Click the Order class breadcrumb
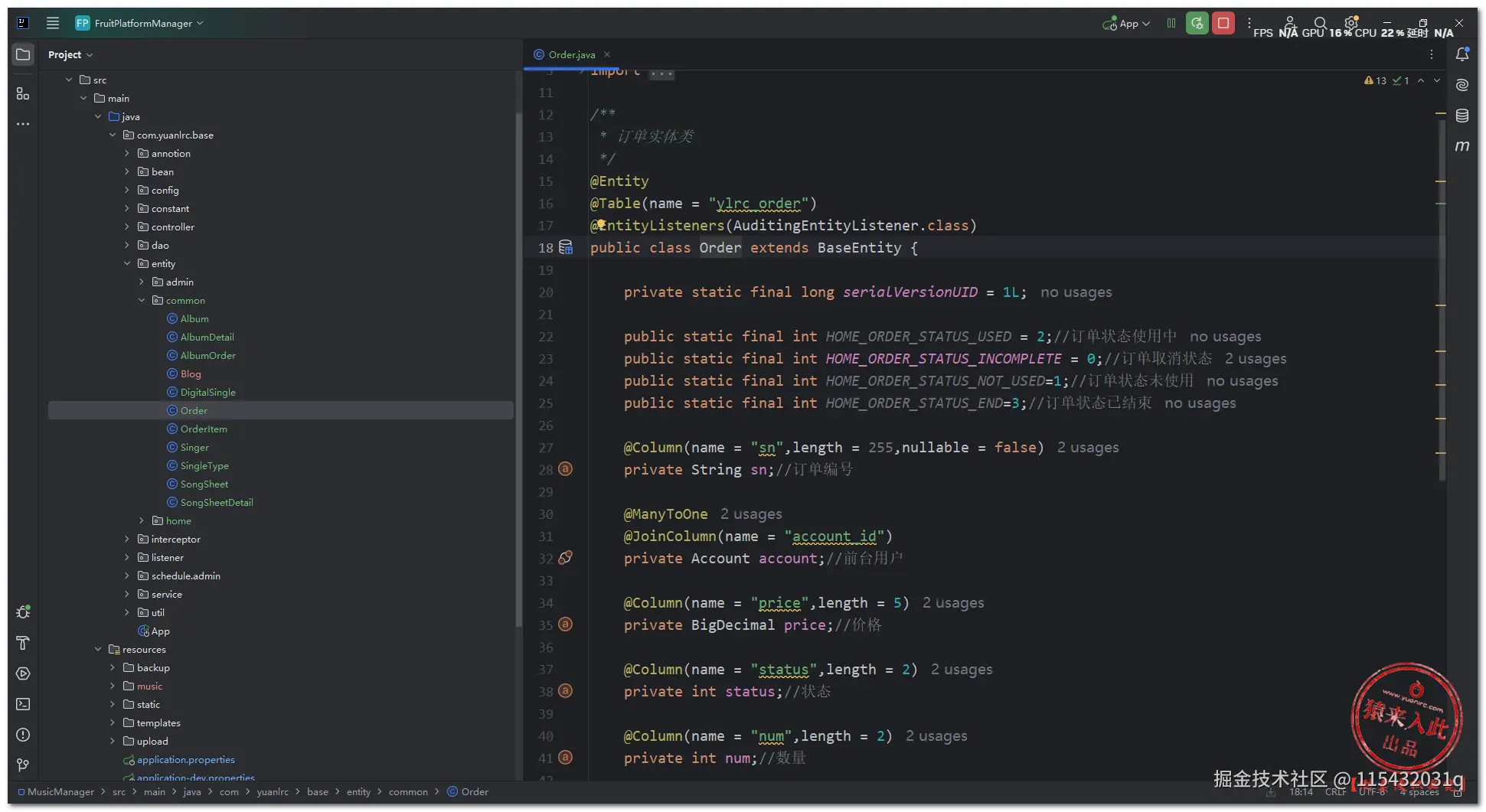The height and width of the screenshot is (812, 1486). click(x=468, y=791)
